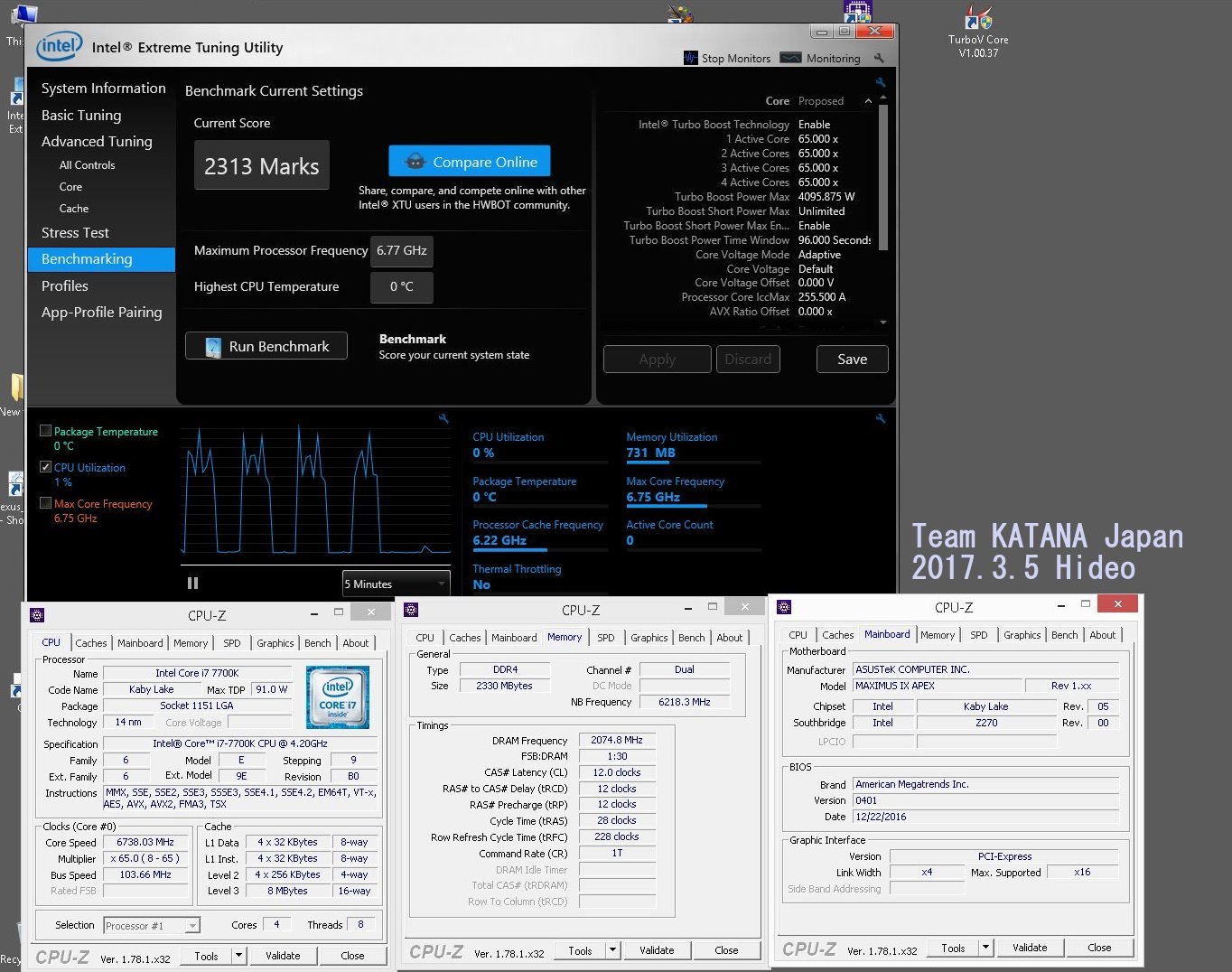Open the 5 Minutes time range dropdown
The image size is (1232, 972).
point(396,584)
